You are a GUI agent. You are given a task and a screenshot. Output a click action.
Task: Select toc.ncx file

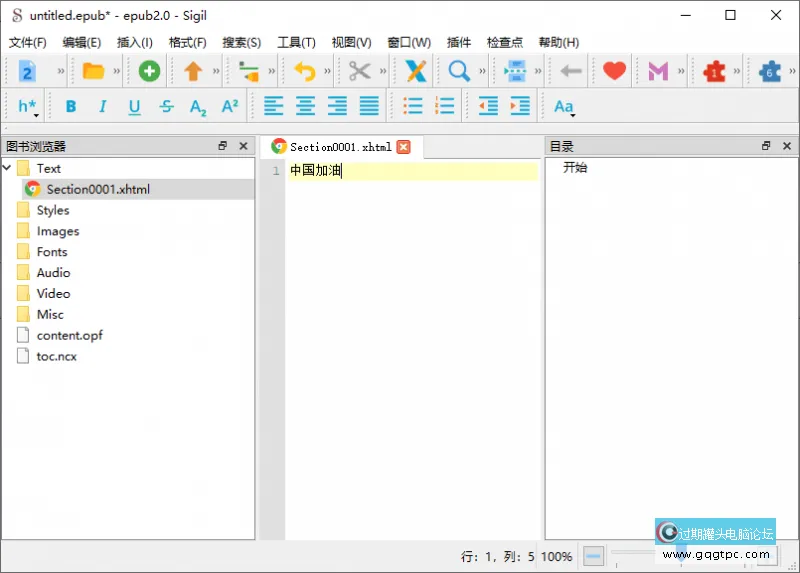pos(56,356)
